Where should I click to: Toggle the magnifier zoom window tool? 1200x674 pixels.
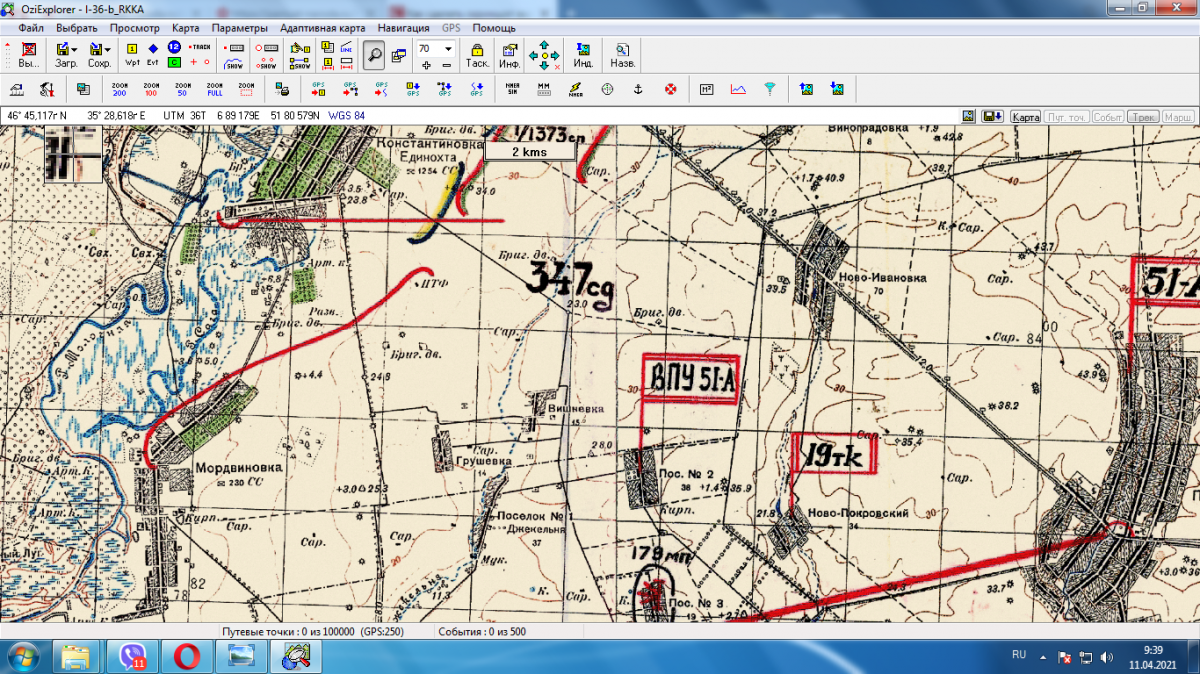click(374, 54)
